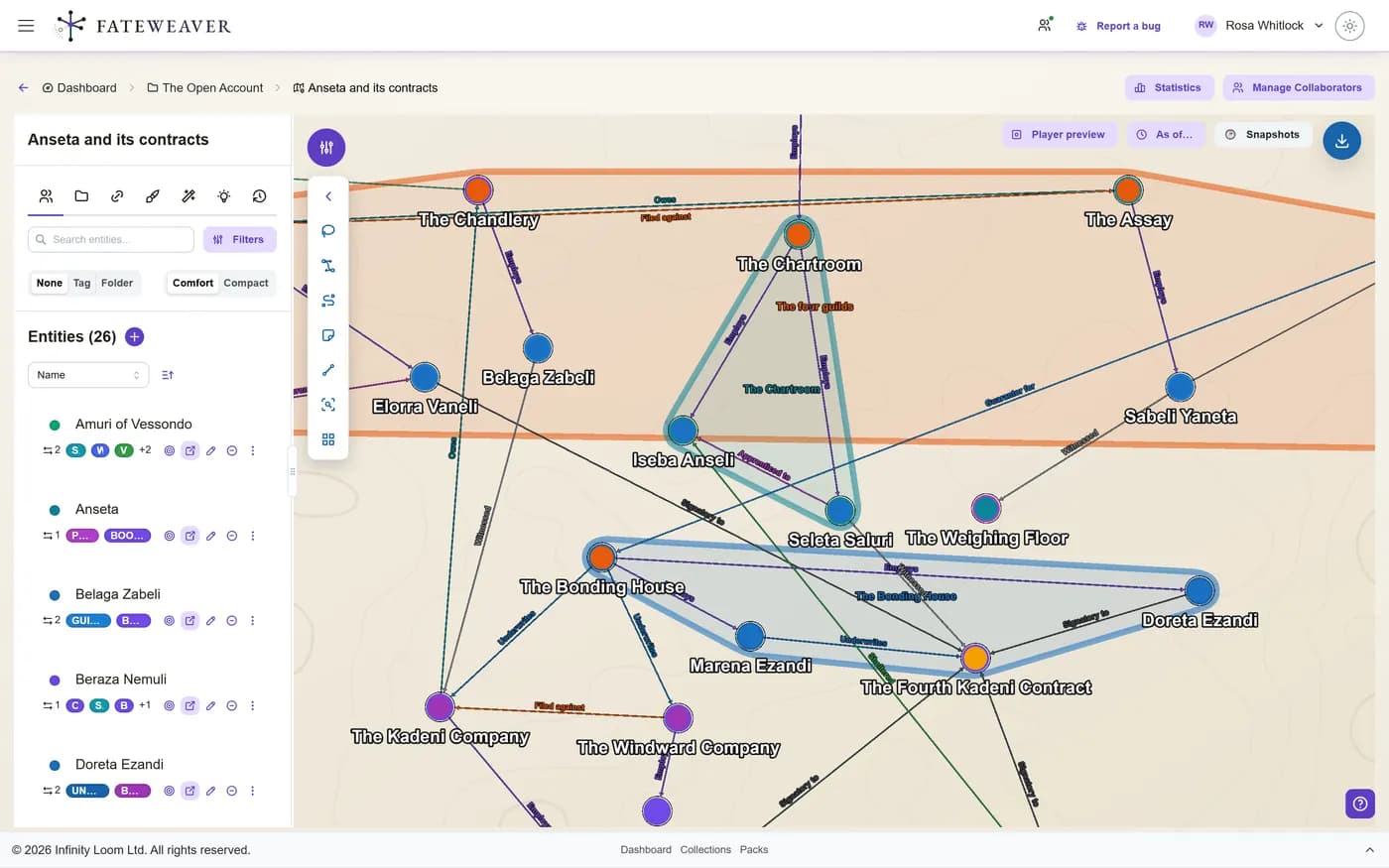Select the curved connector tool
This screenshot has height=868, width=1389.
point(328,266)
